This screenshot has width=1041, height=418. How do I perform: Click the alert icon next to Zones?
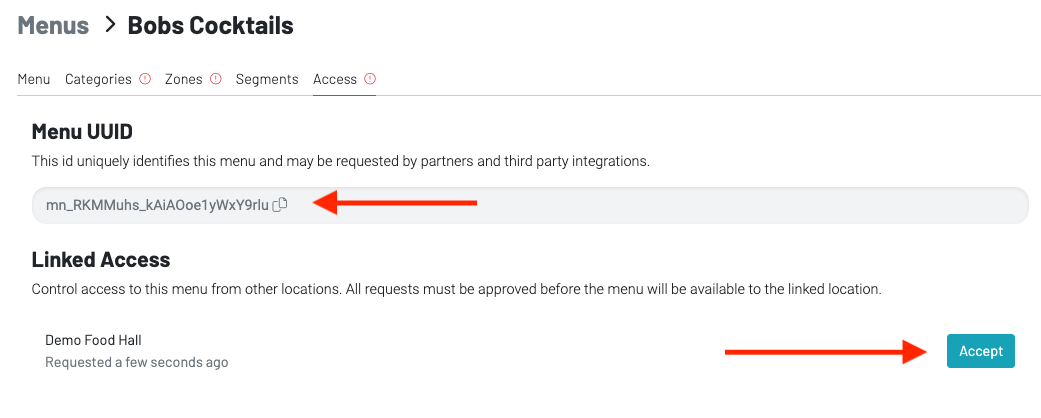[x=216, y=79]
